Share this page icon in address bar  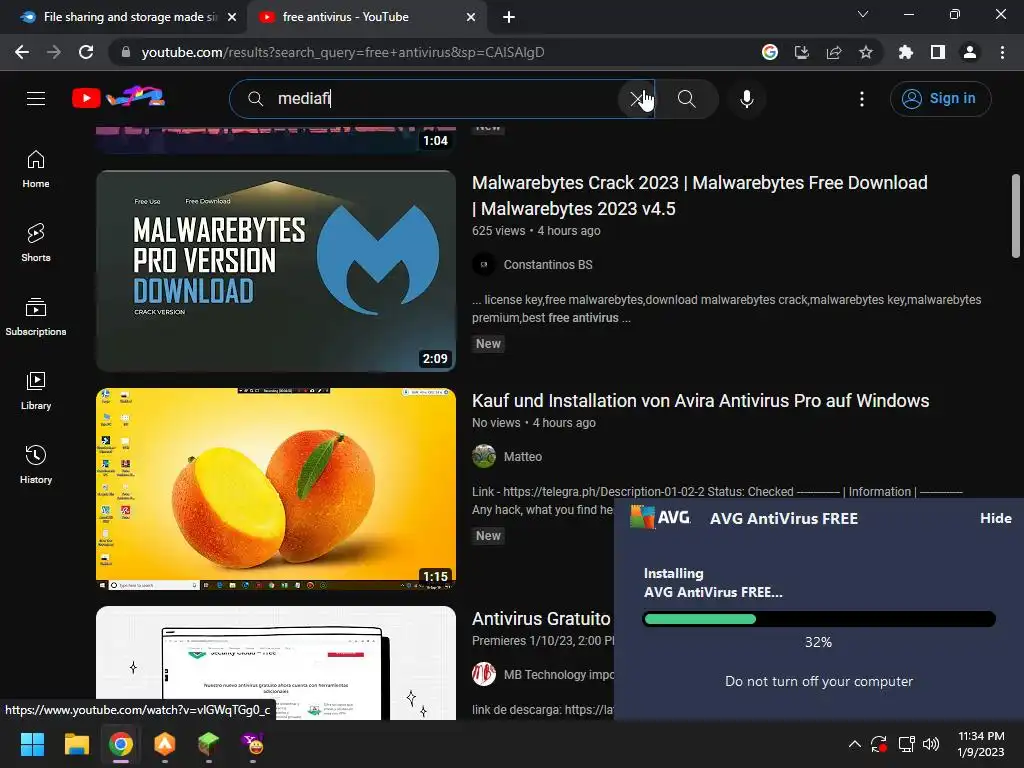[834, 52]
